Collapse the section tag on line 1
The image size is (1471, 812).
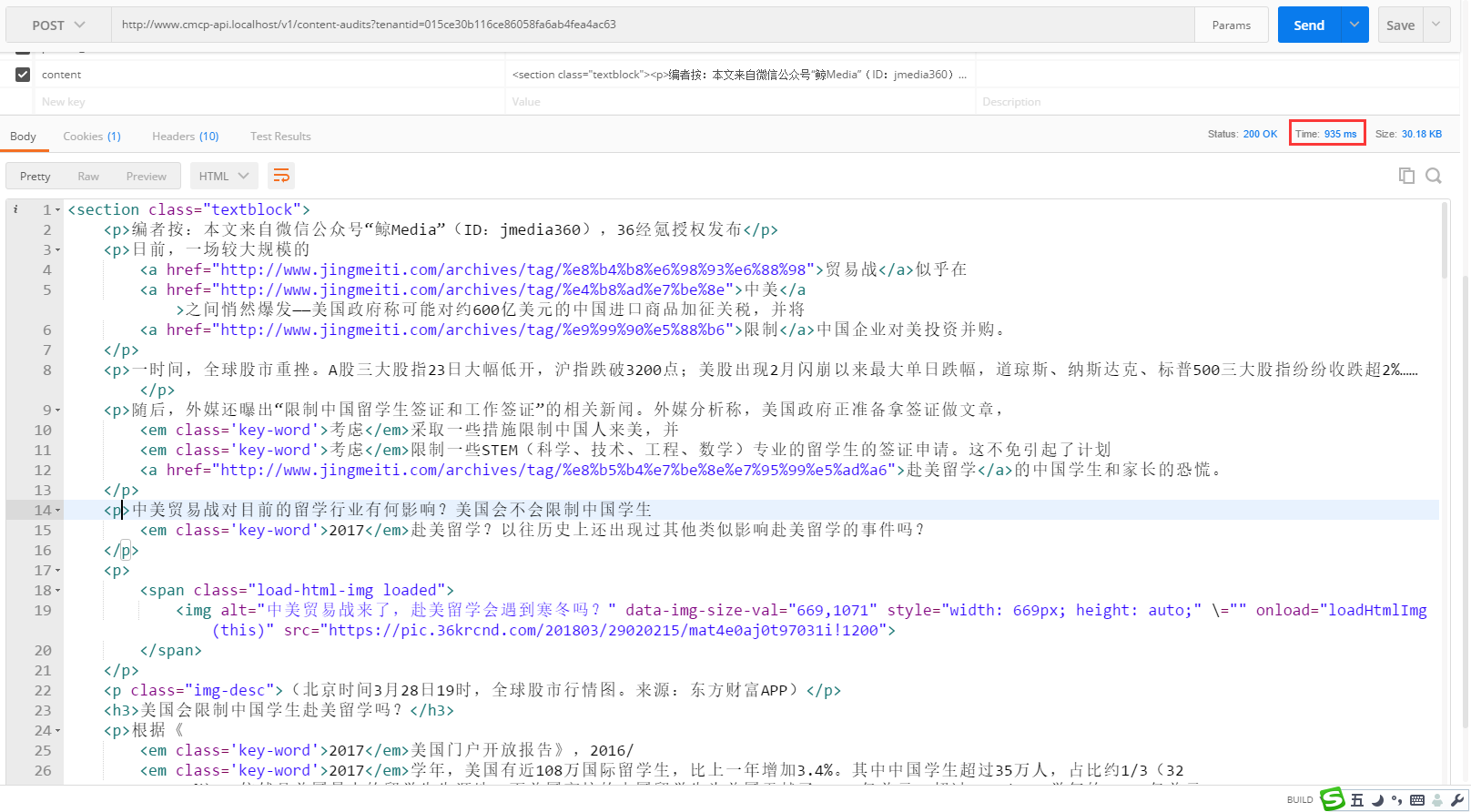58,210
